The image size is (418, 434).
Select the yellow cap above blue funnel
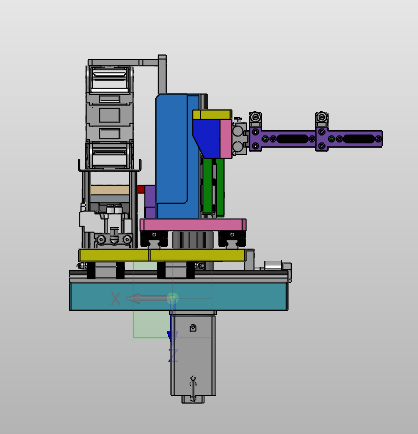[x=212, y=115]
